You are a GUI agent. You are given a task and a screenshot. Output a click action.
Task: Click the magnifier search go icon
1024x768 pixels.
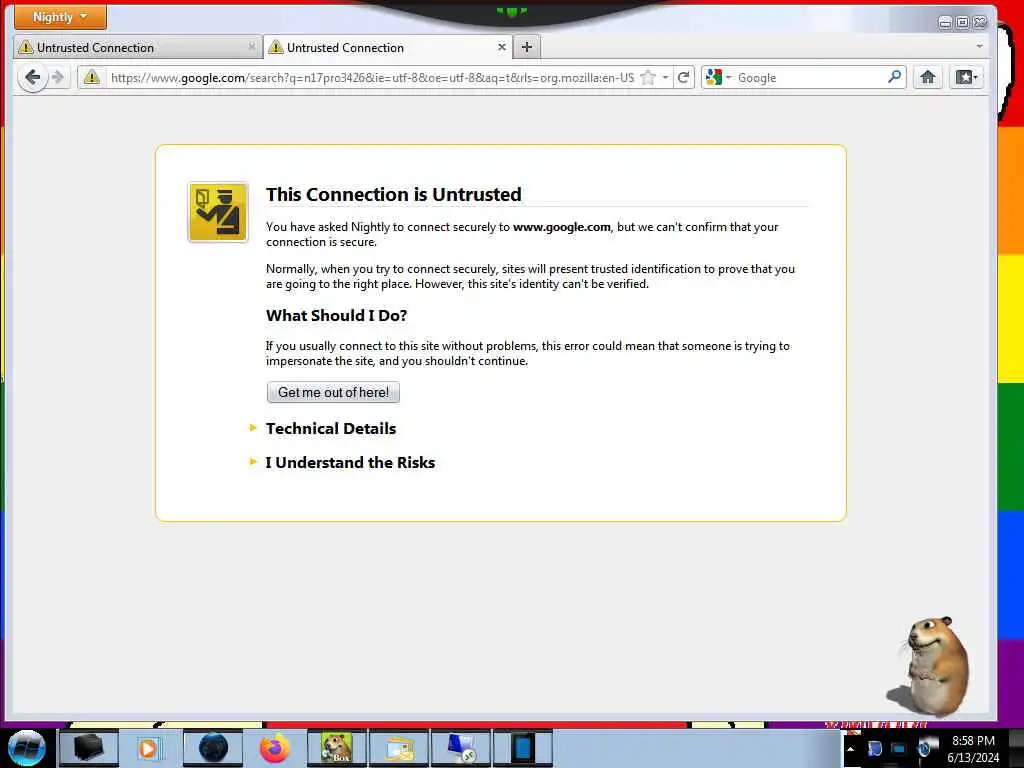(x=895, y=77)
